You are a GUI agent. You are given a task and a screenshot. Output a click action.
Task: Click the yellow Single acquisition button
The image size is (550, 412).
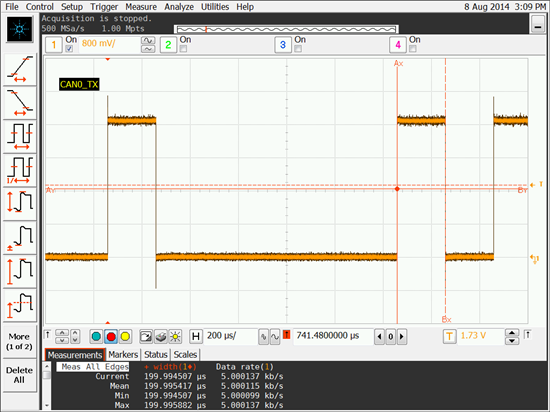pyautogui.click(x=125, y=337)
